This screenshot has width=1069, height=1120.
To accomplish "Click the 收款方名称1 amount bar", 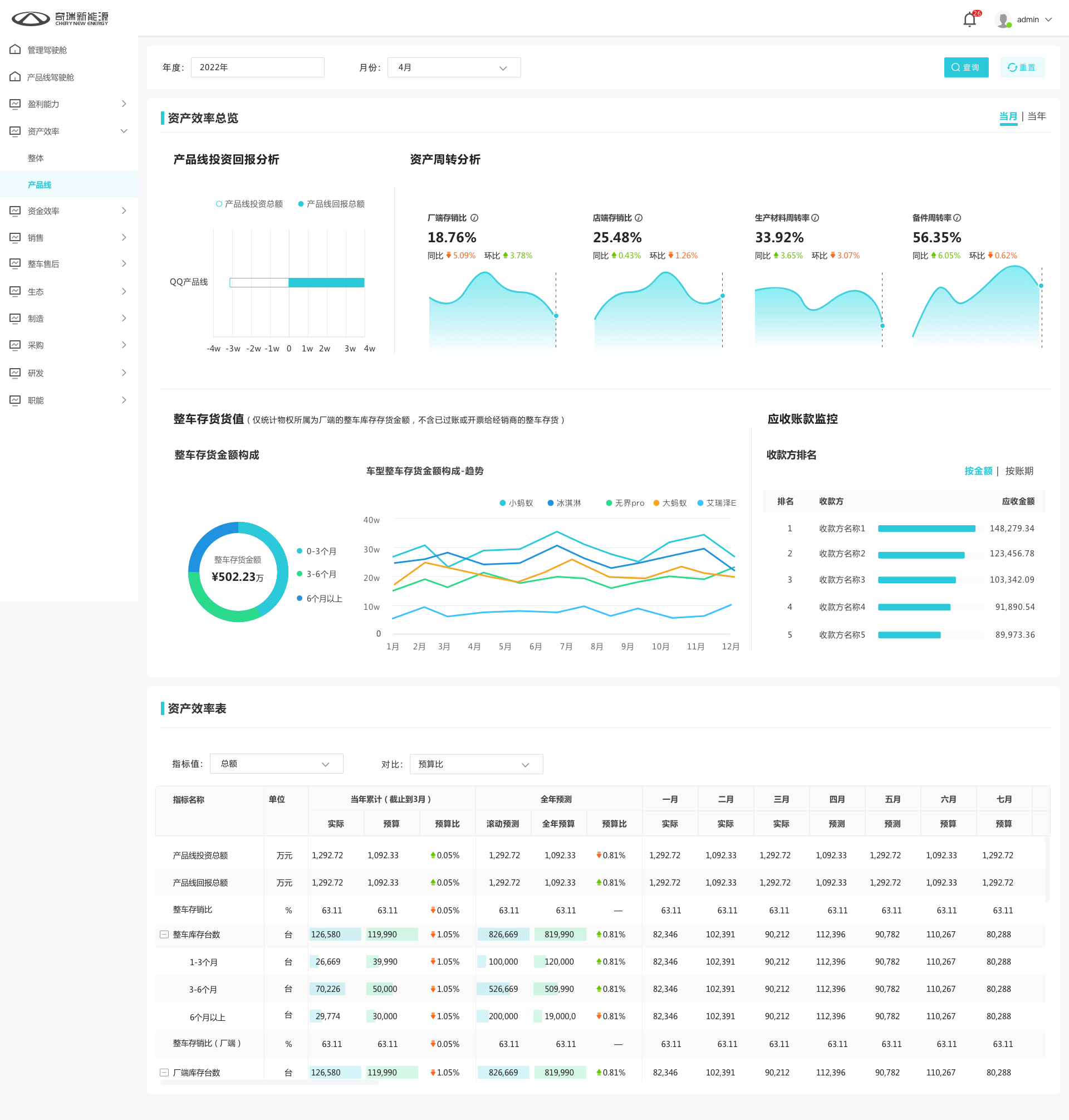I will pyautogui.click(x=926, y=529).
